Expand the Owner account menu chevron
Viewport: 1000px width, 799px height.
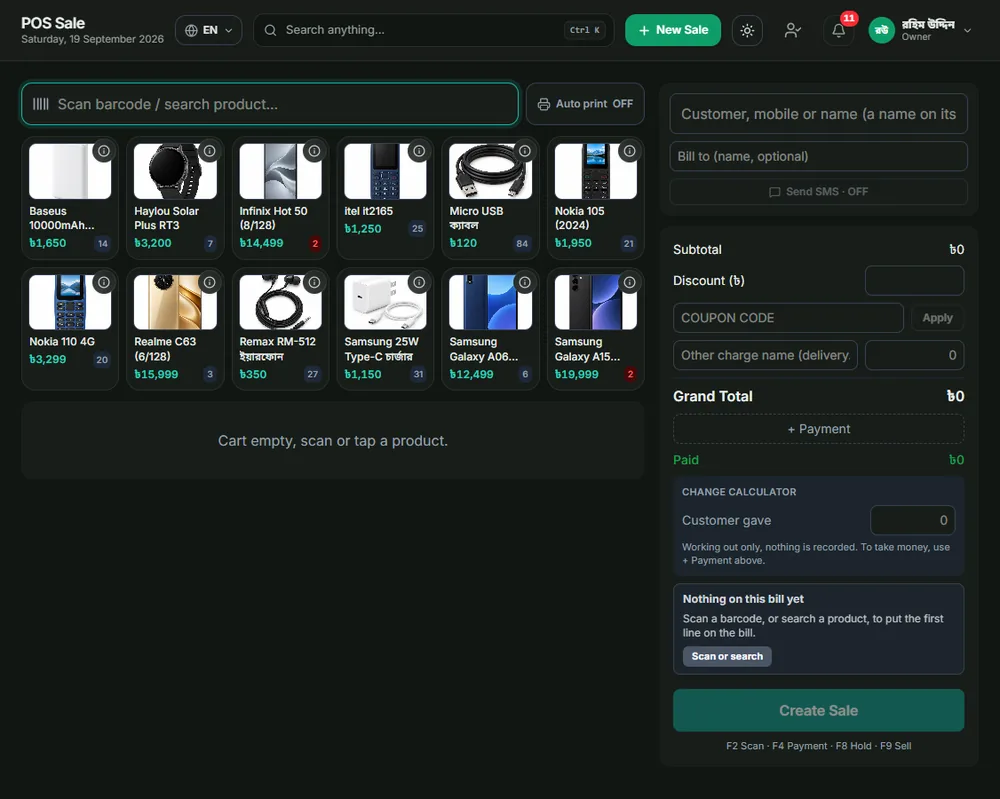point(967,30)
